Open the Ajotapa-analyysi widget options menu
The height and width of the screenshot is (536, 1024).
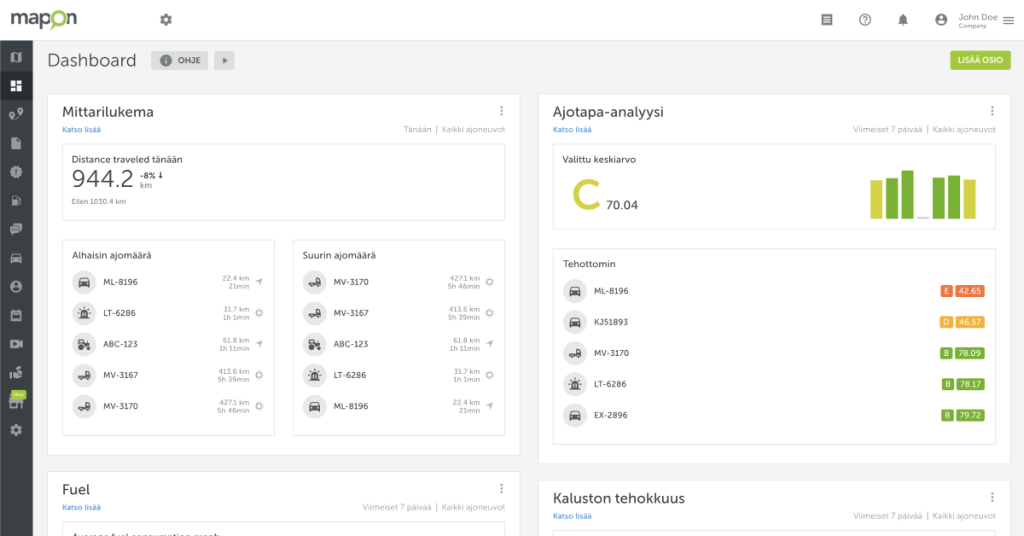coord(992,111)
